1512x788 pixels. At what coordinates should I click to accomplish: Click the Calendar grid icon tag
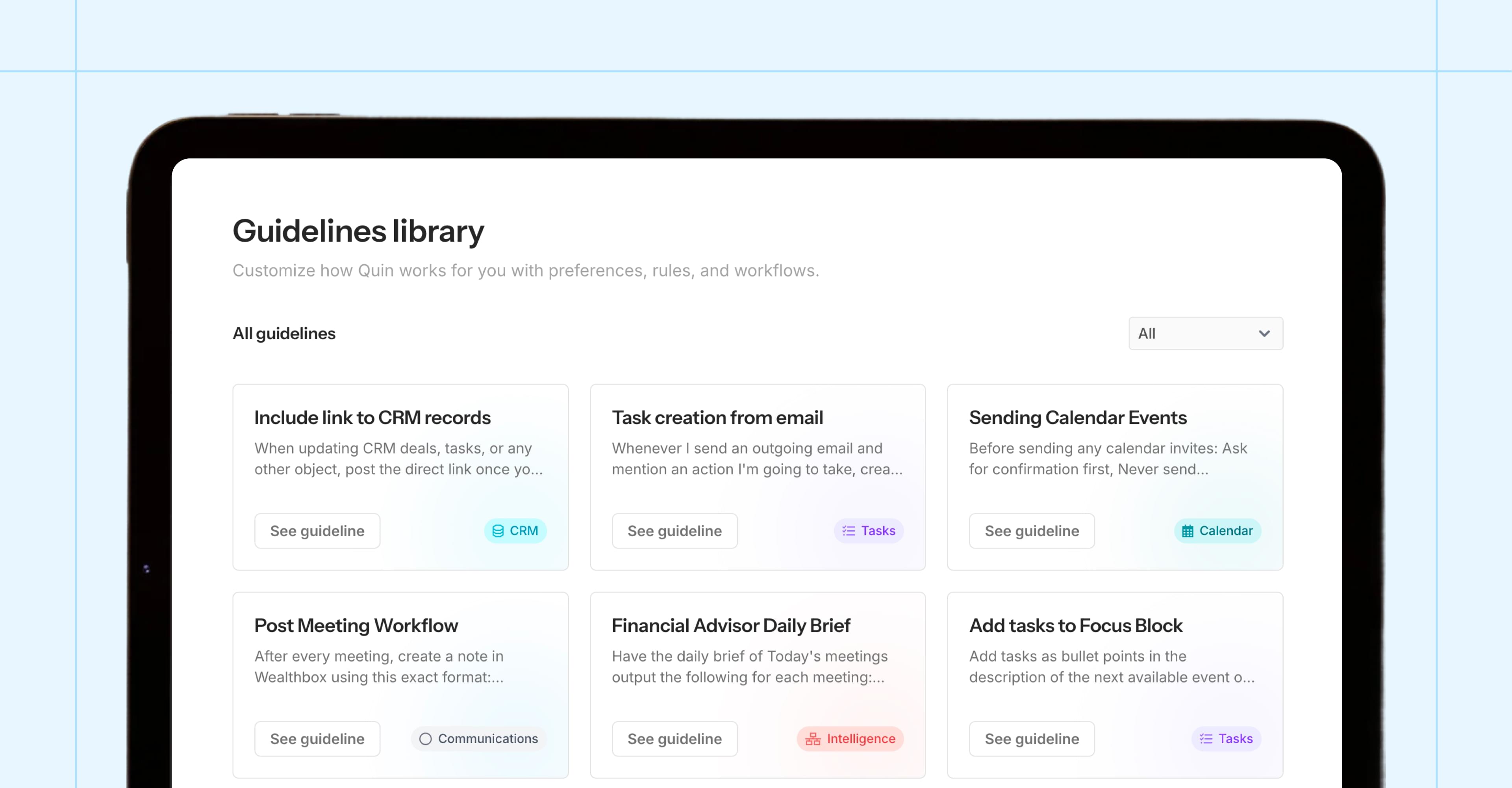[x=1188, y=531]
